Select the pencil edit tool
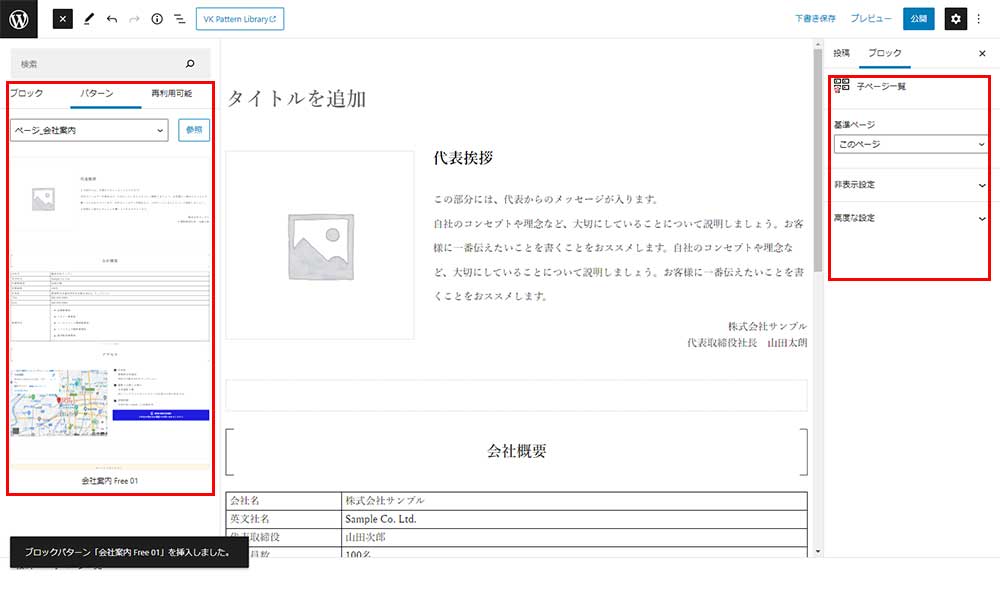Screen dimensions: 1000x593 point(88,19)
